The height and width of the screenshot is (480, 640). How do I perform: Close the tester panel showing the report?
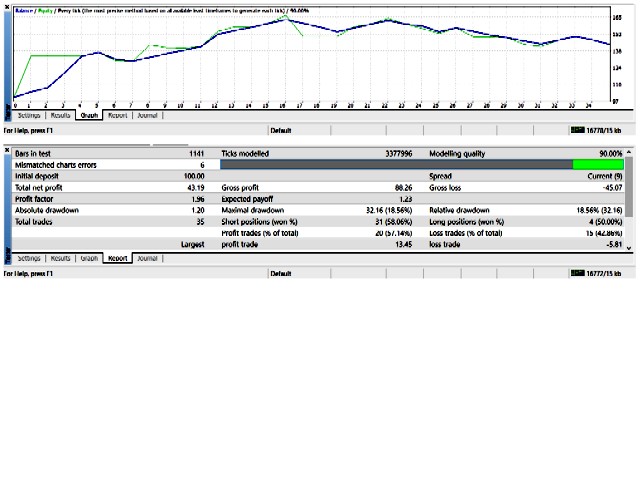point(7,153)
